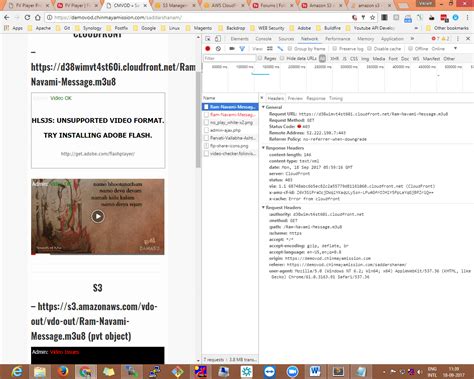Open the Apache bookmarks folder

tap(40, 28)
